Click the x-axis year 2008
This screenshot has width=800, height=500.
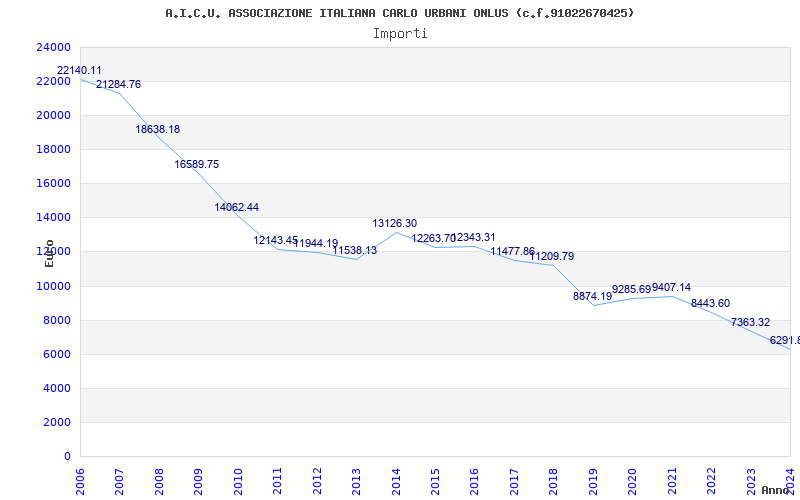tap(159, 481)
